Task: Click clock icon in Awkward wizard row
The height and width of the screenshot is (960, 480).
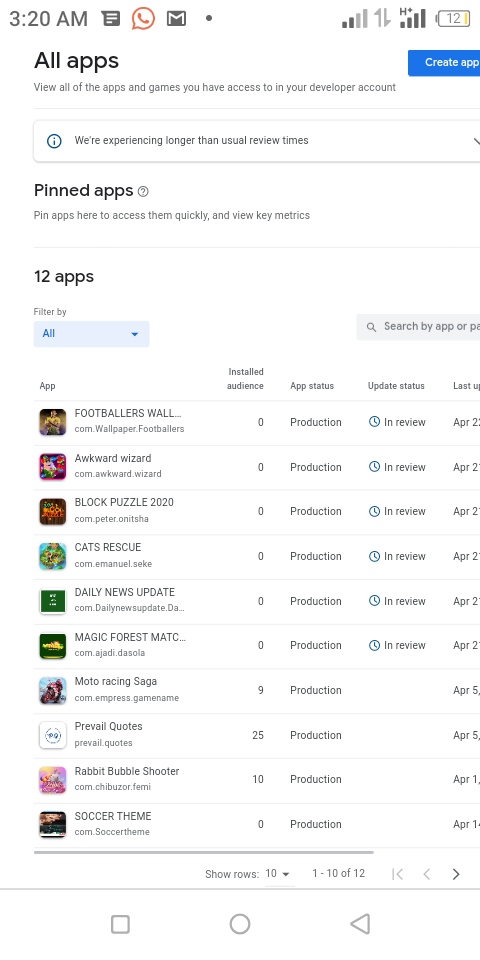Action: pyautogui.click(x=375, y=467)
